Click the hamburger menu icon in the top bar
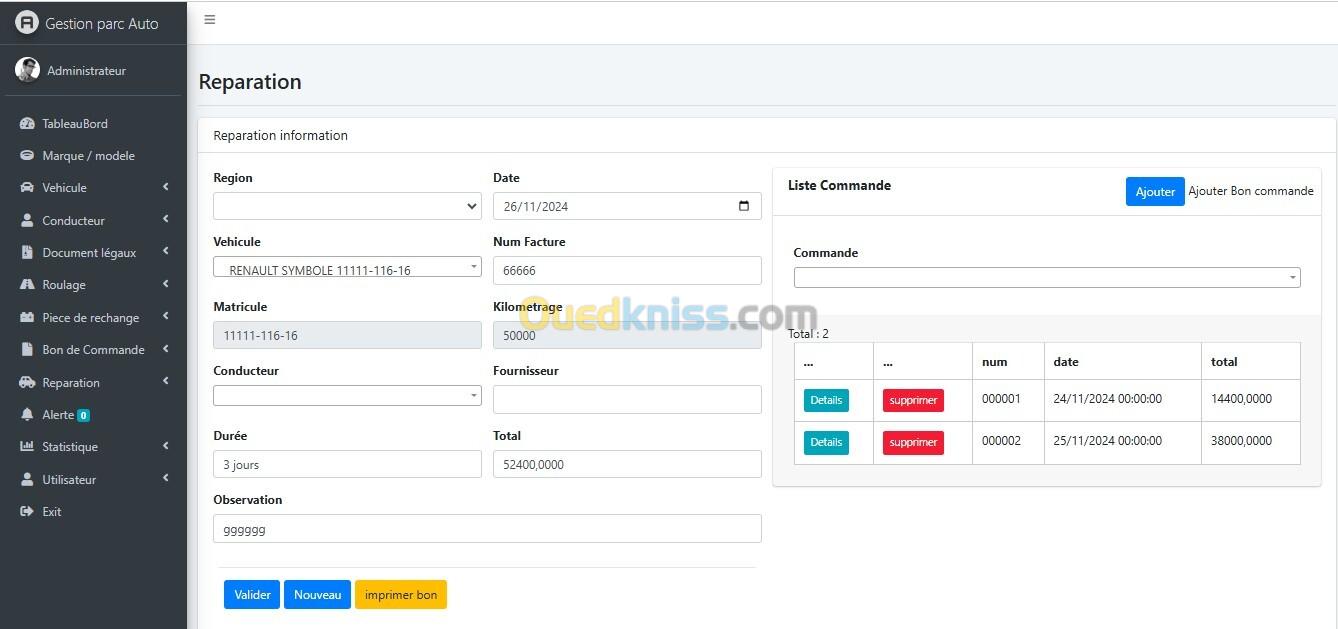Image resolution: width=1338 pixels, height=629 pixels. point(209,20)
